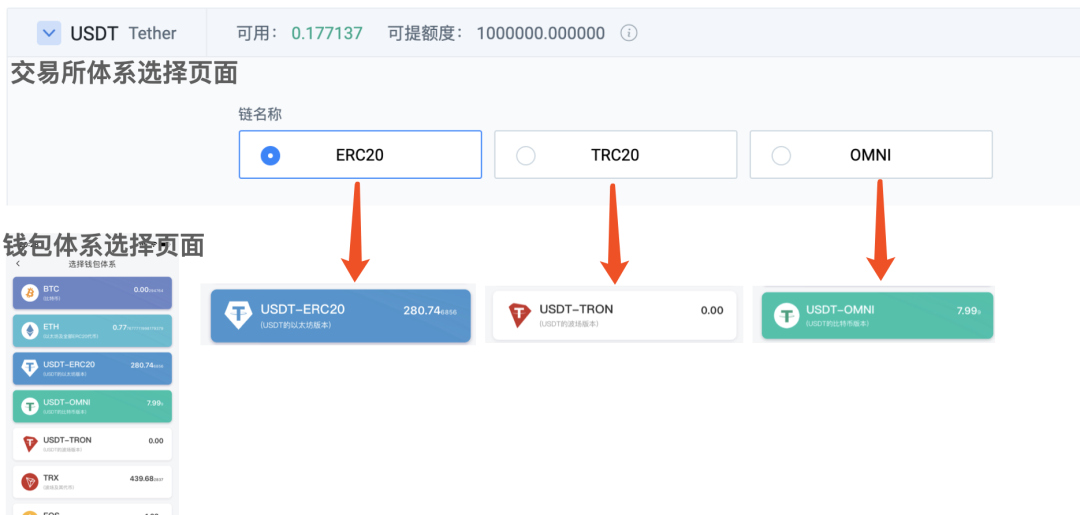Click 'USDT-OMNI' name on enlarged green card

click(x=842, y=309)
